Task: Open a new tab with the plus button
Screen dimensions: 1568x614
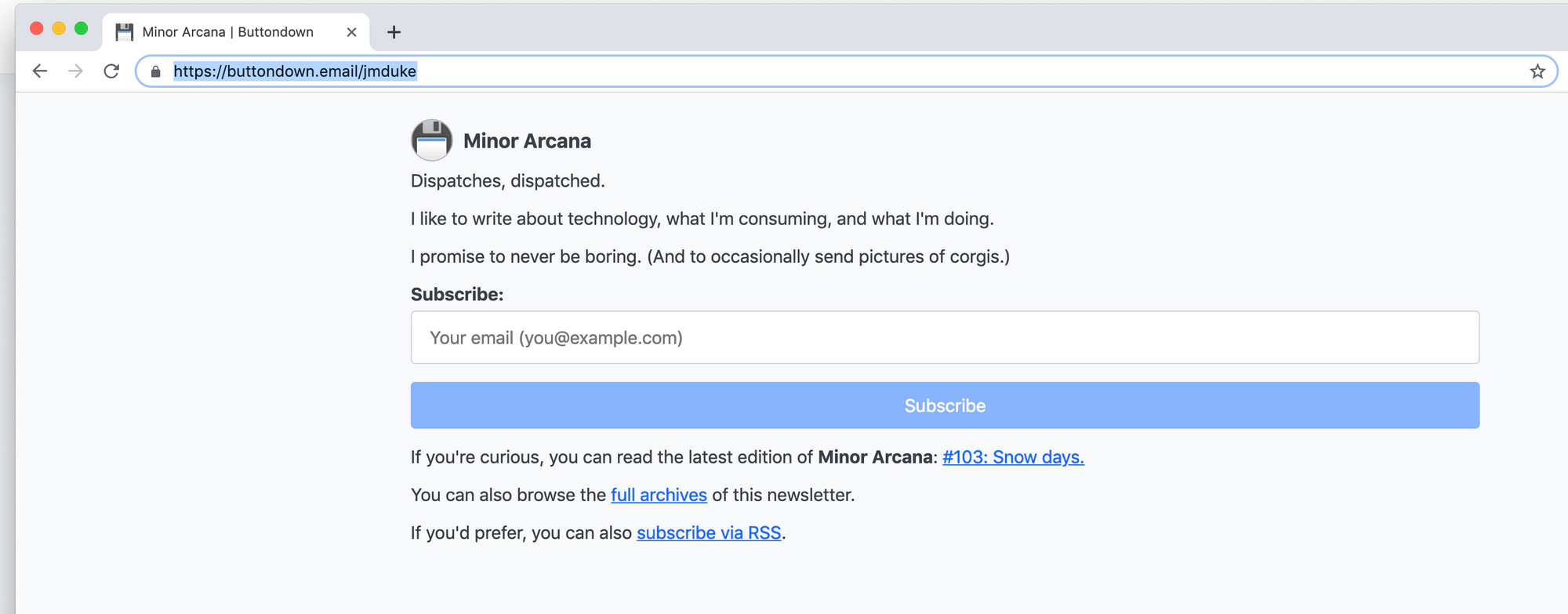Action: click(394, 32)
